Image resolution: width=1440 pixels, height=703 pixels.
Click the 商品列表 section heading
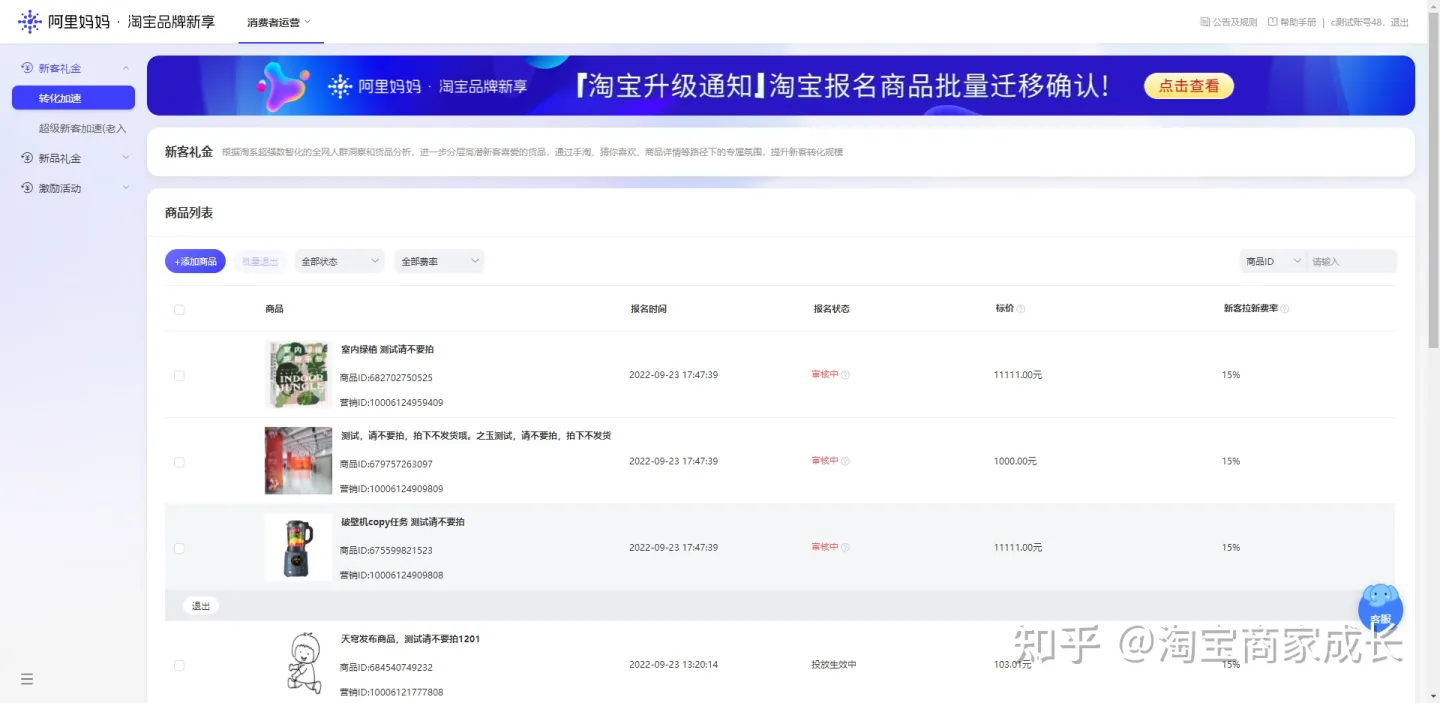pyautogui.click(x=189, y=213)
